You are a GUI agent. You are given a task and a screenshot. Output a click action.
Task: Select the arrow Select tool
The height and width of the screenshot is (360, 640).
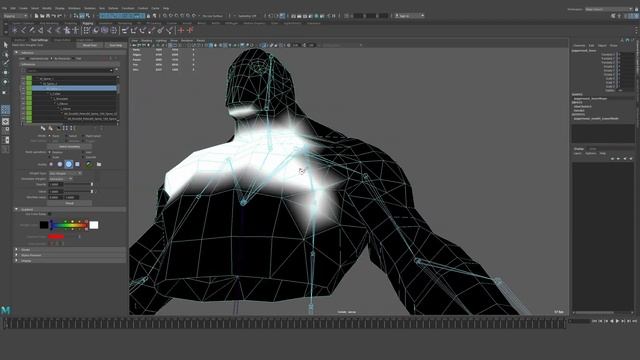tap(6, 45)
